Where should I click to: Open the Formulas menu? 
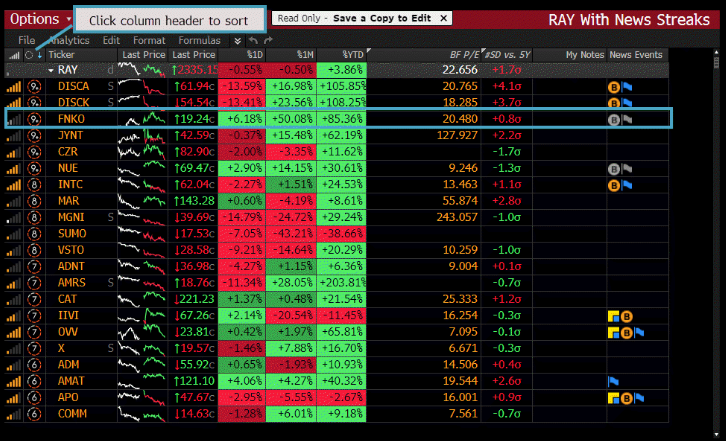point(200,40)
